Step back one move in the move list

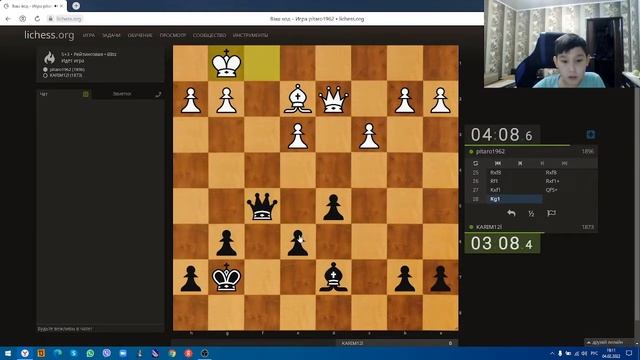pos(520,163)
